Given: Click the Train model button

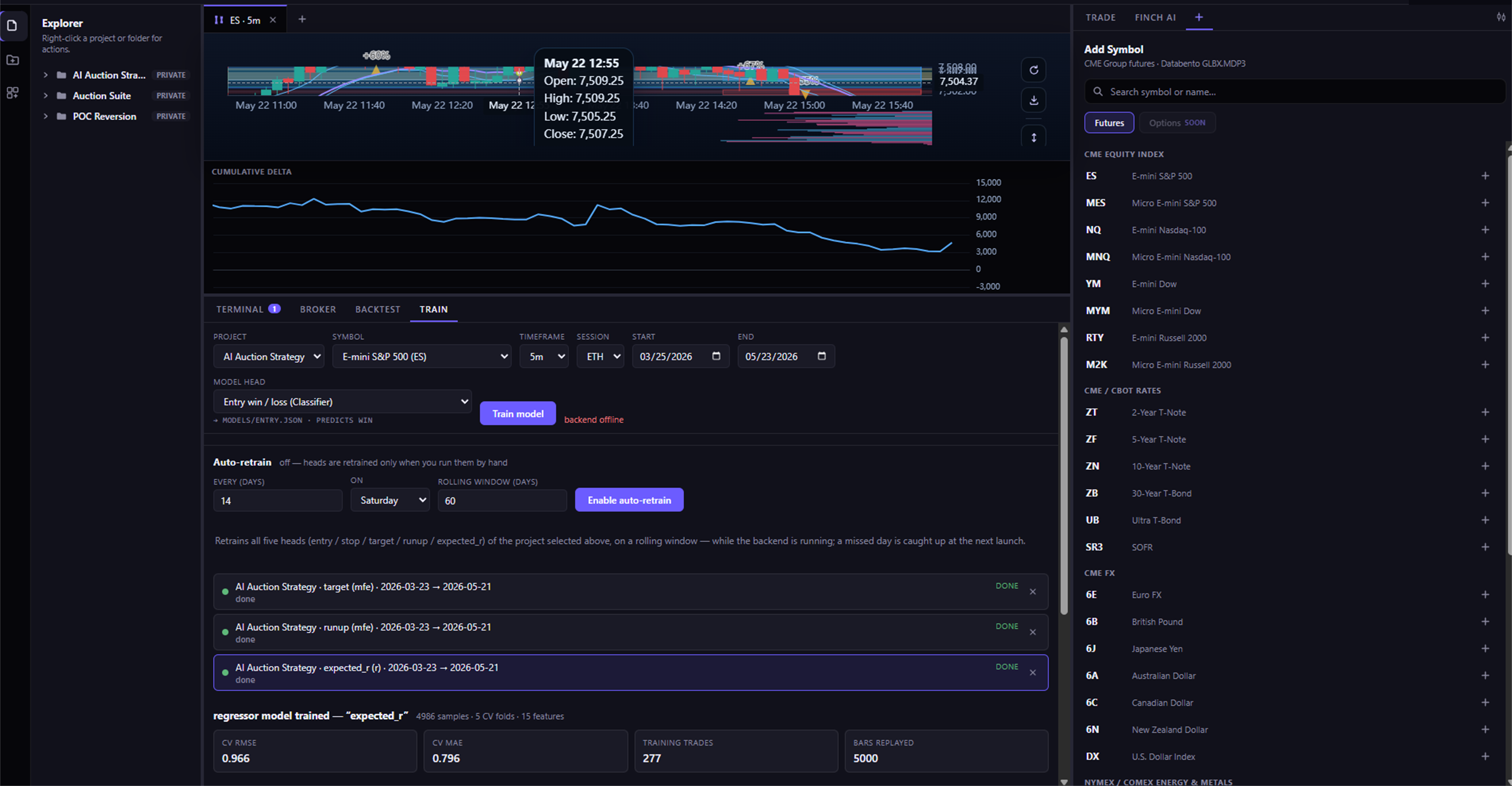Looking at the screenshot, I should (518, 414).
